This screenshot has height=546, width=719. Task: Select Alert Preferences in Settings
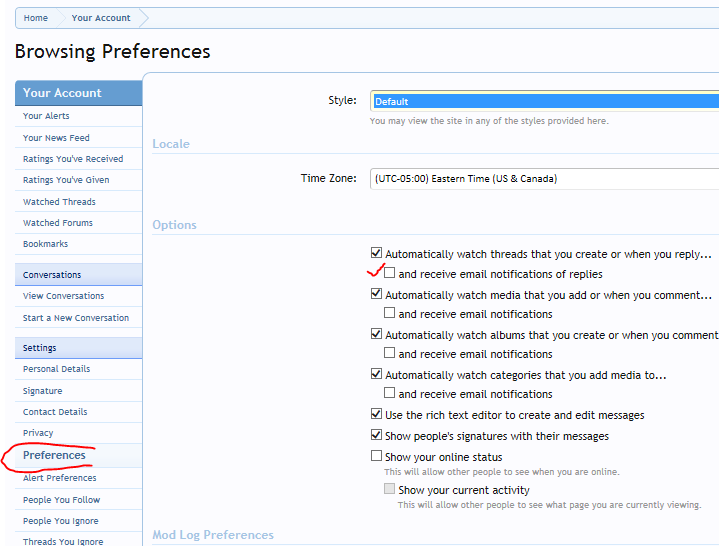(x=59, y=478)
